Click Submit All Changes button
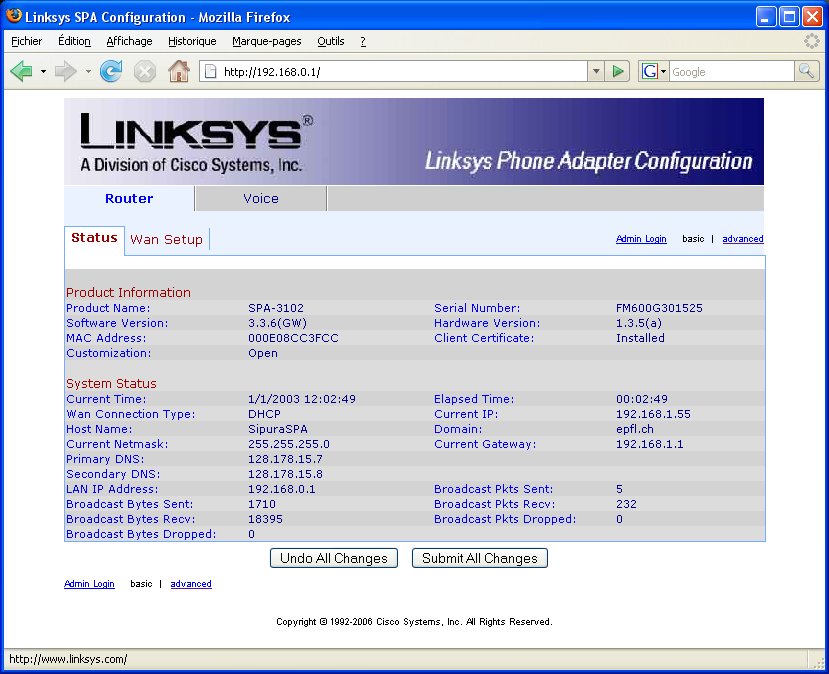The width and height of the screenshot is (829, 674). pos(479,558)
